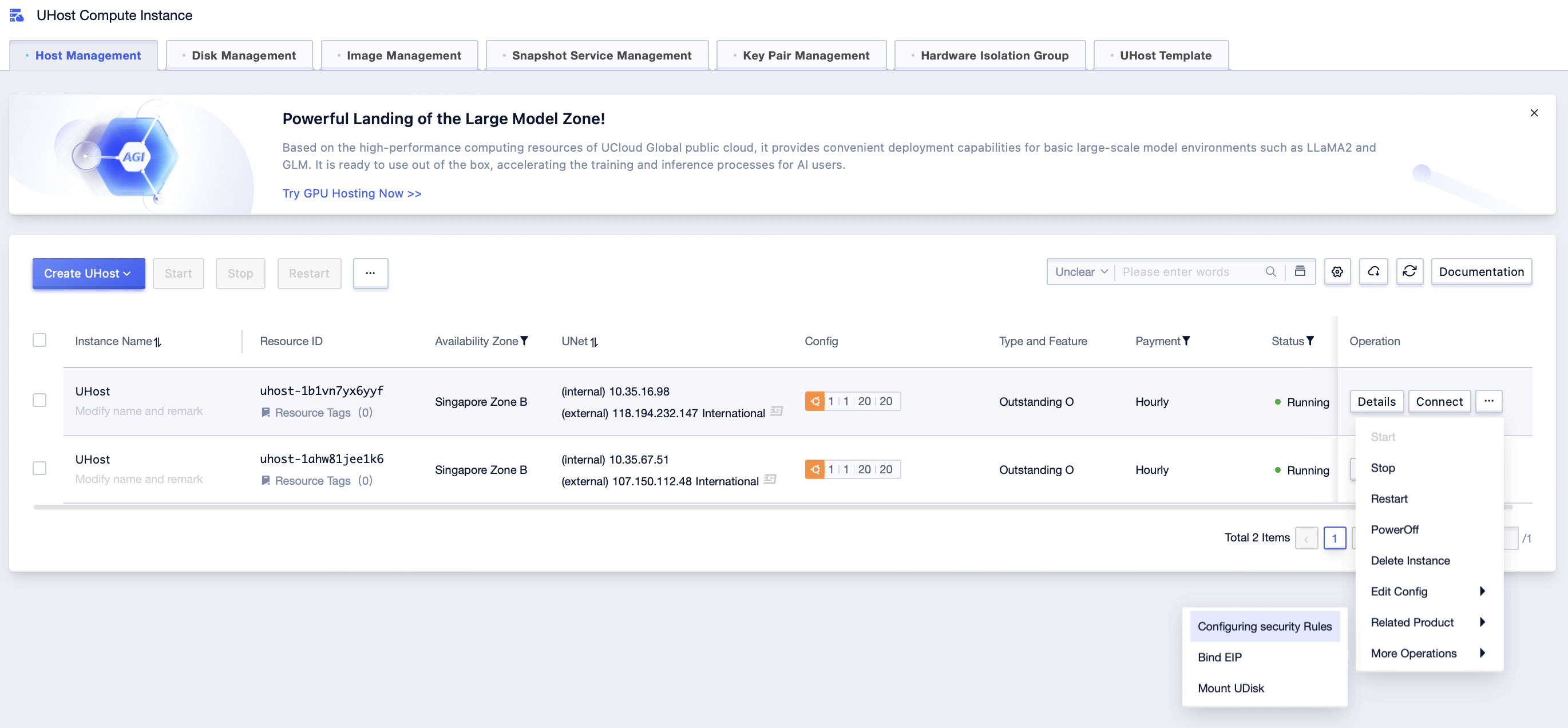This screenshot has width=1568, height=728.
Task: Switch to Image Management tab
Action: coord(400,56)
